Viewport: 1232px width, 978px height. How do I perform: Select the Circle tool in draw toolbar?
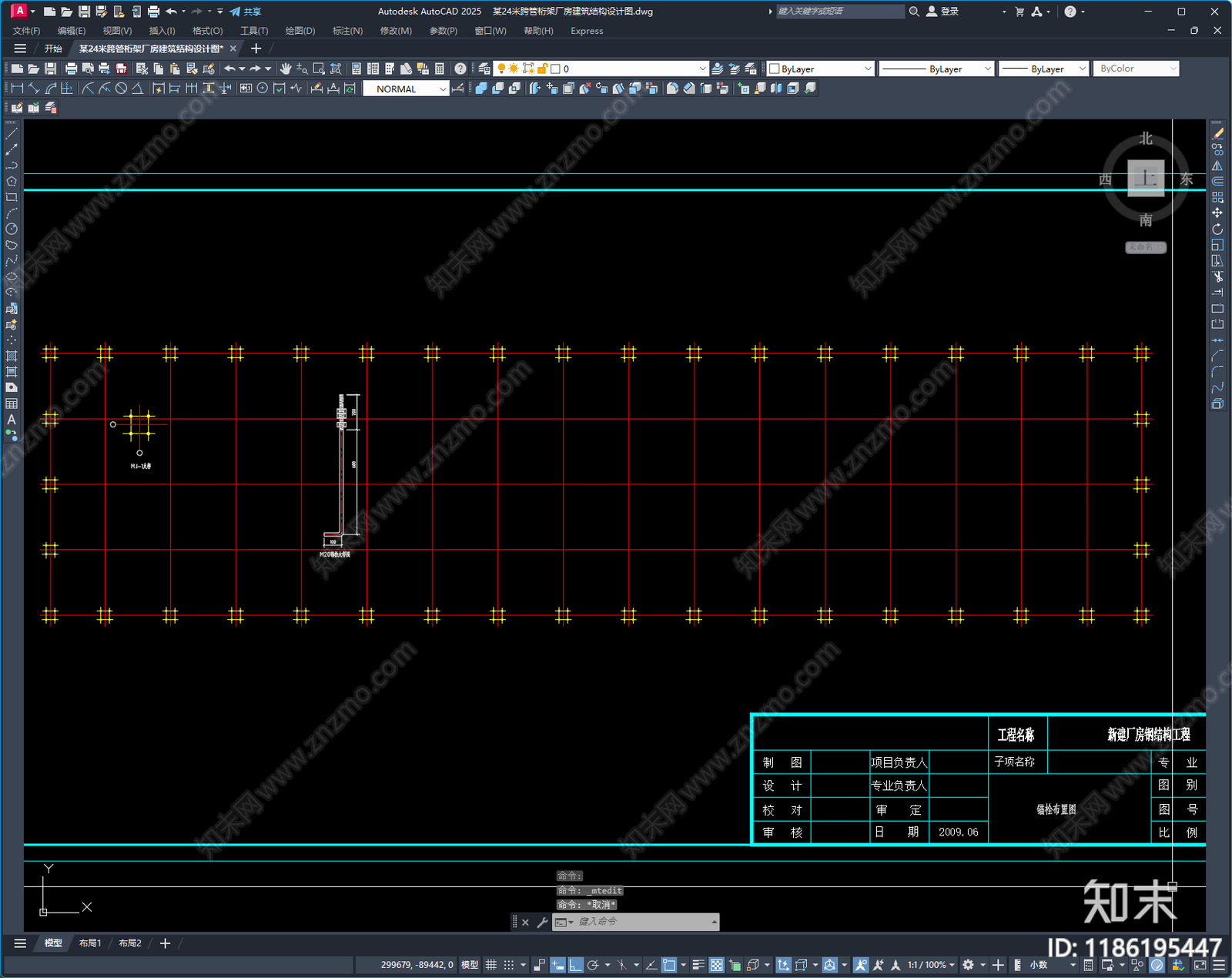click(12, 229)
